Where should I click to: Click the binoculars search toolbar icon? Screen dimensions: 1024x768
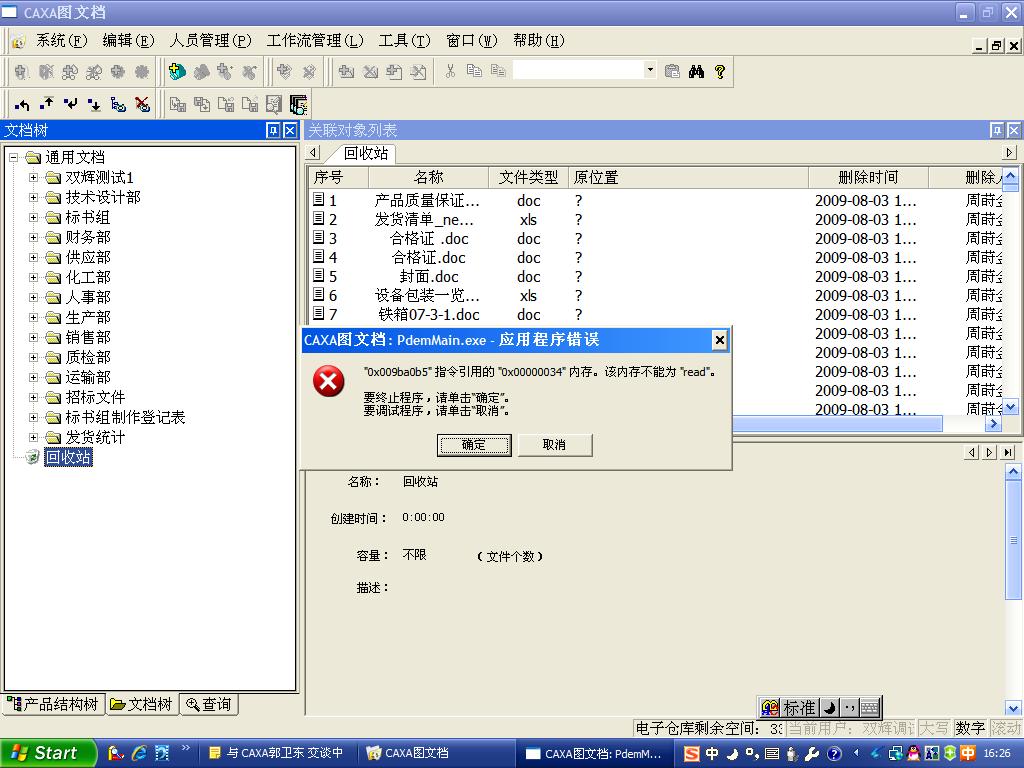696,71
